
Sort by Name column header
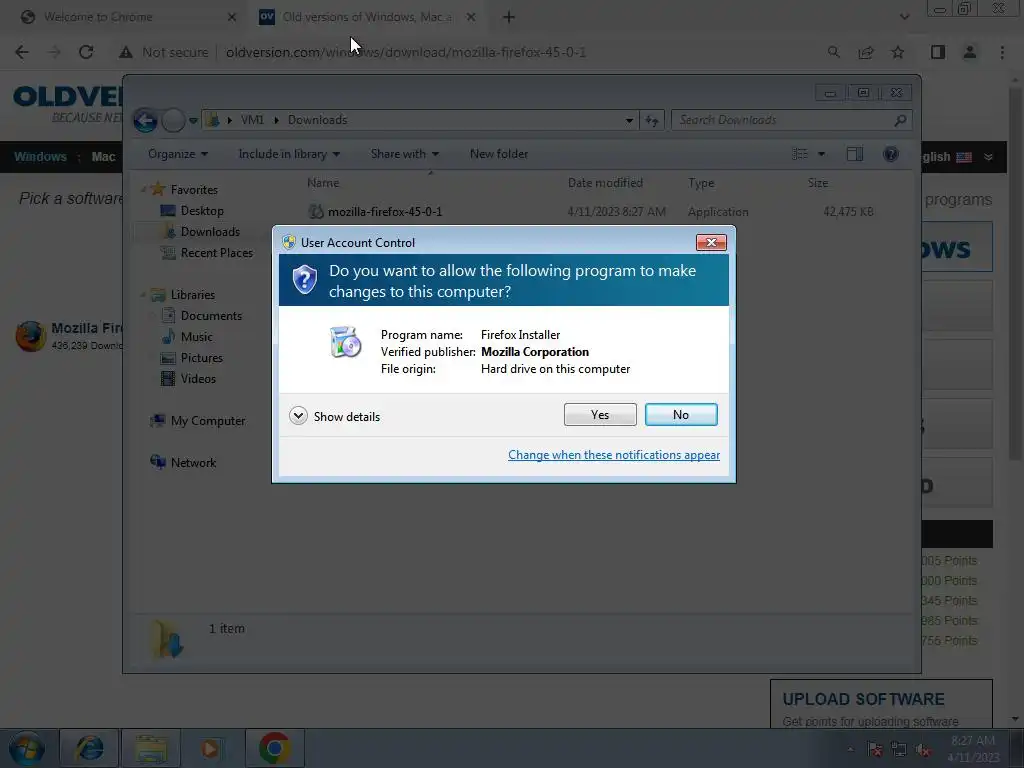pyautogui.click(x=323, y=183)
